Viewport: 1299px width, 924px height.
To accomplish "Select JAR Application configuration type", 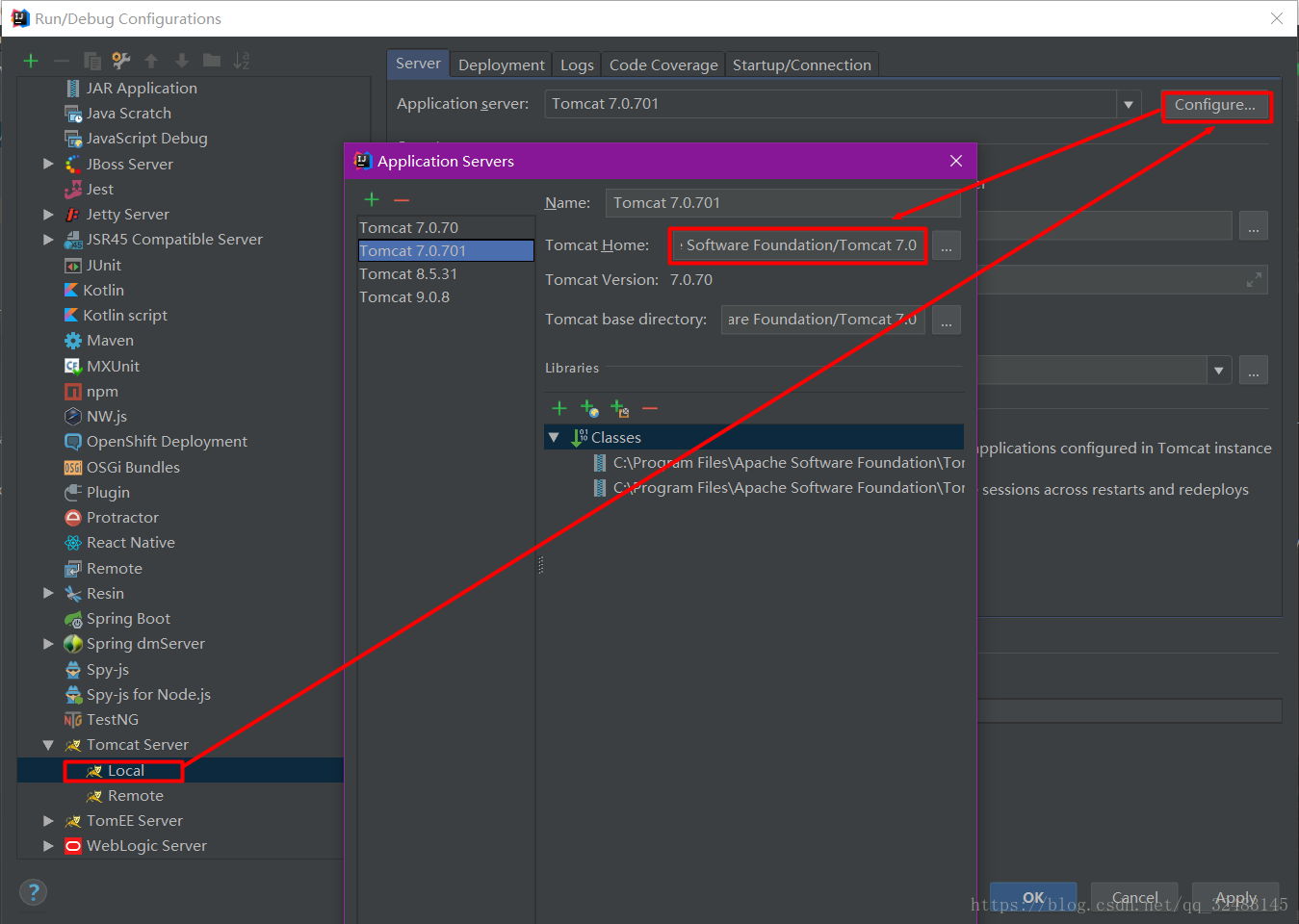I will [x=130, y=89].
